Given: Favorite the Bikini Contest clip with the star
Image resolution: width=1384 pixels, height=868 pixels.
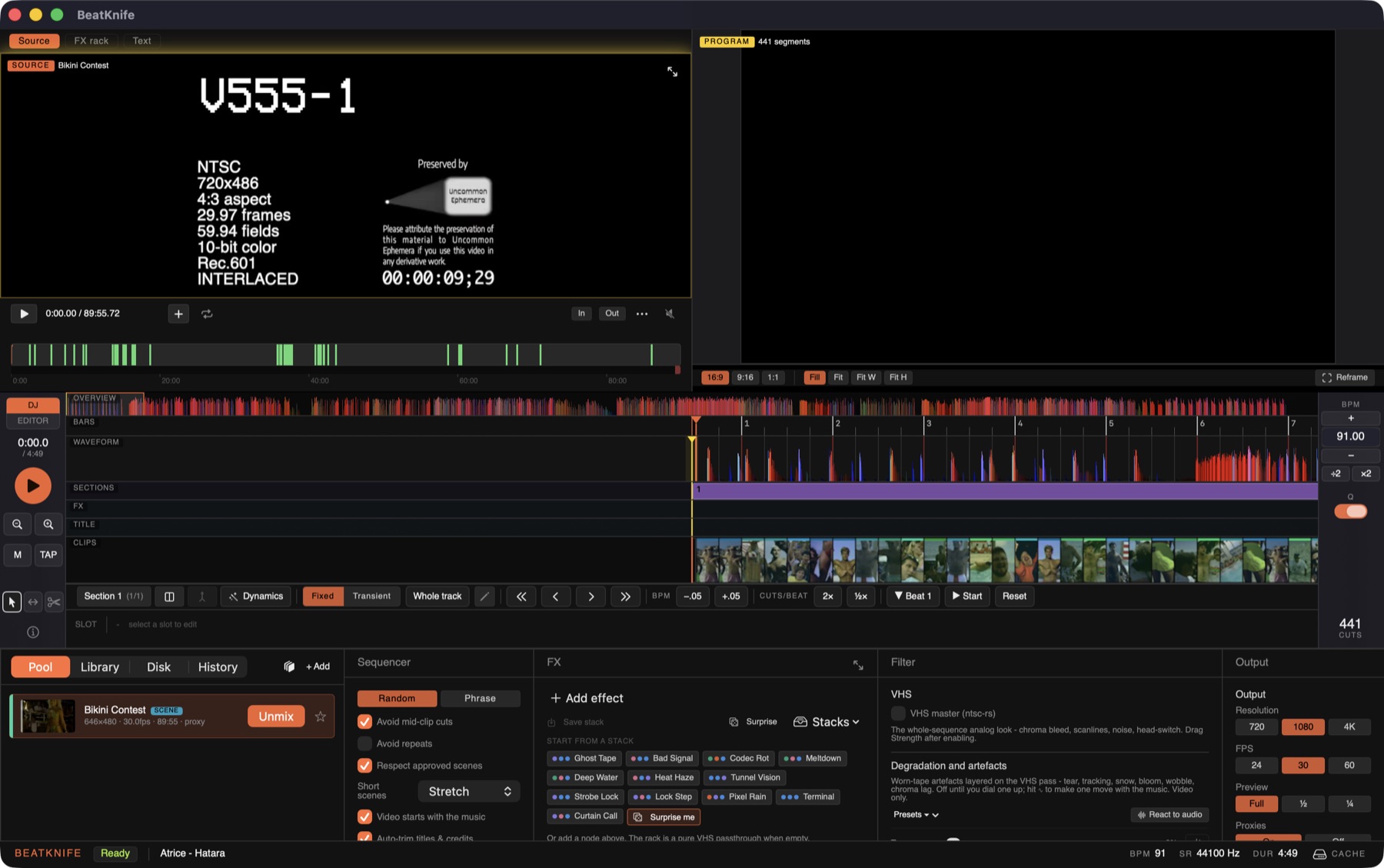Looking at the screenshot, I should pos(321,717).
